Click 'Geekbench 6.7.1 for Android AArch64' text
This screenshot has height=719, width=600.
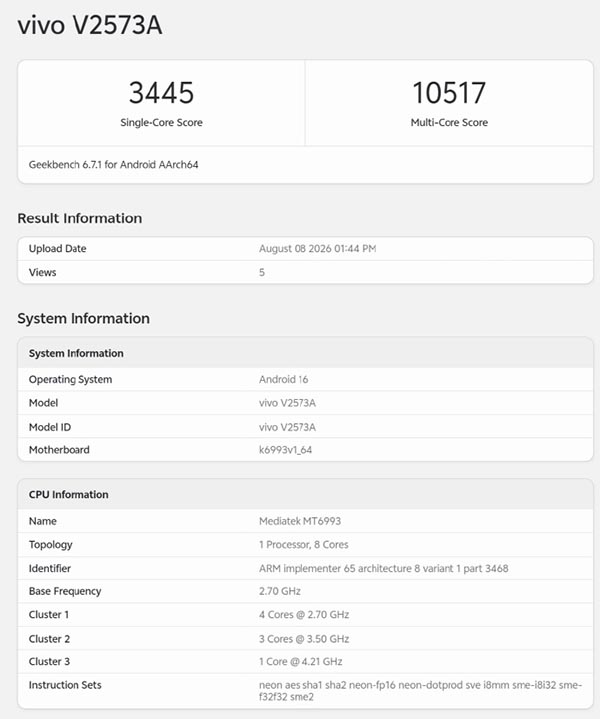point(113,165)
